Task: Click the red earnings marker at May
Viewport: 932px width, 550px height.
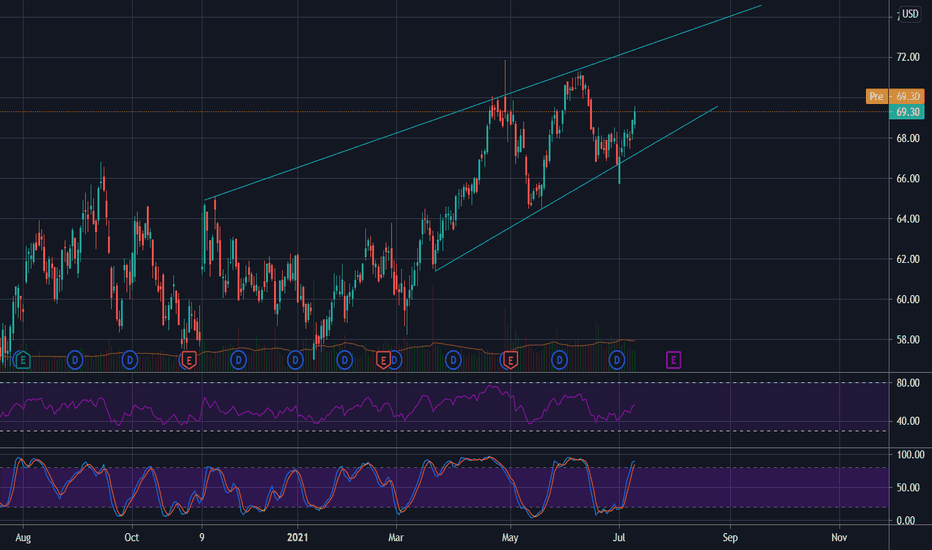Action: 510,360
